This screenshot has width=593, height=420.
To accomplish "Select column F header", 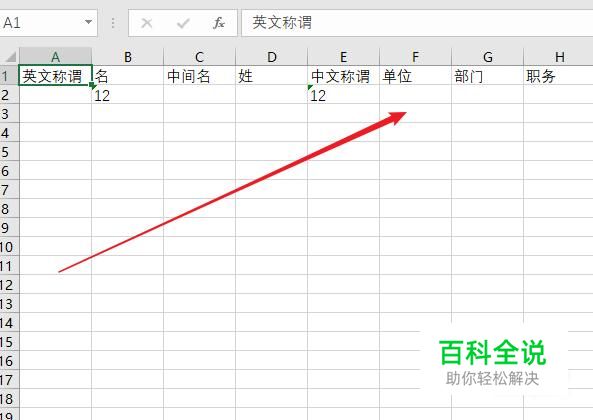I will (x=415, y=57).
